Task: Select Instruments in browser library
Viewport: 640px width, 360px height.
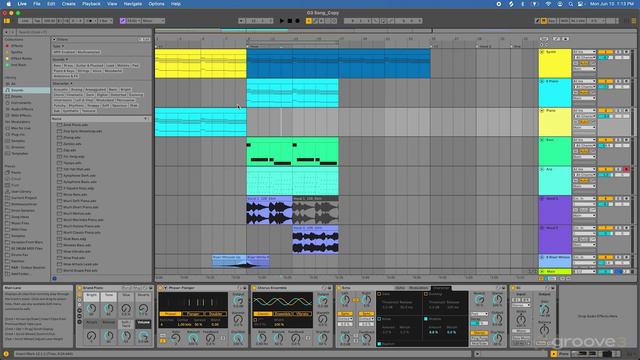Action: point(21,103)
